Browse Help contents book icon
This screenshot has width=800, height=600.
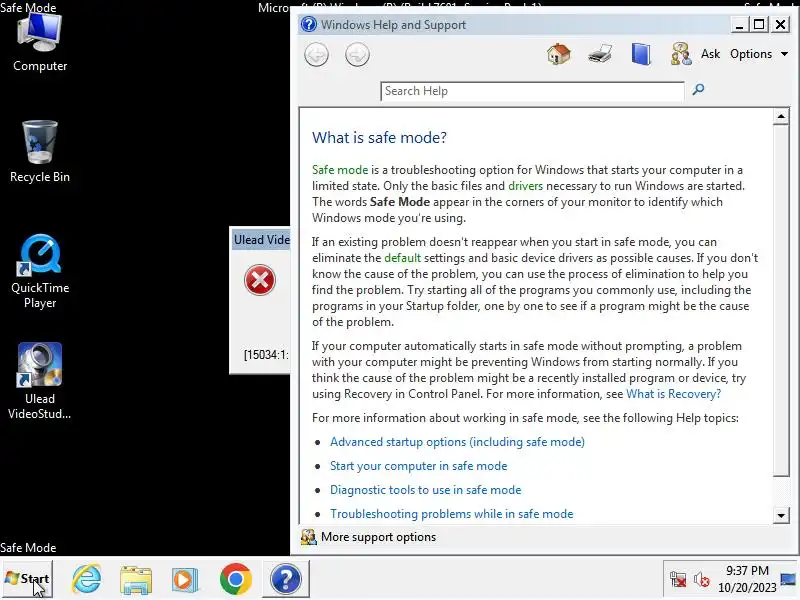pyautogui.click(x=641, y=54)
